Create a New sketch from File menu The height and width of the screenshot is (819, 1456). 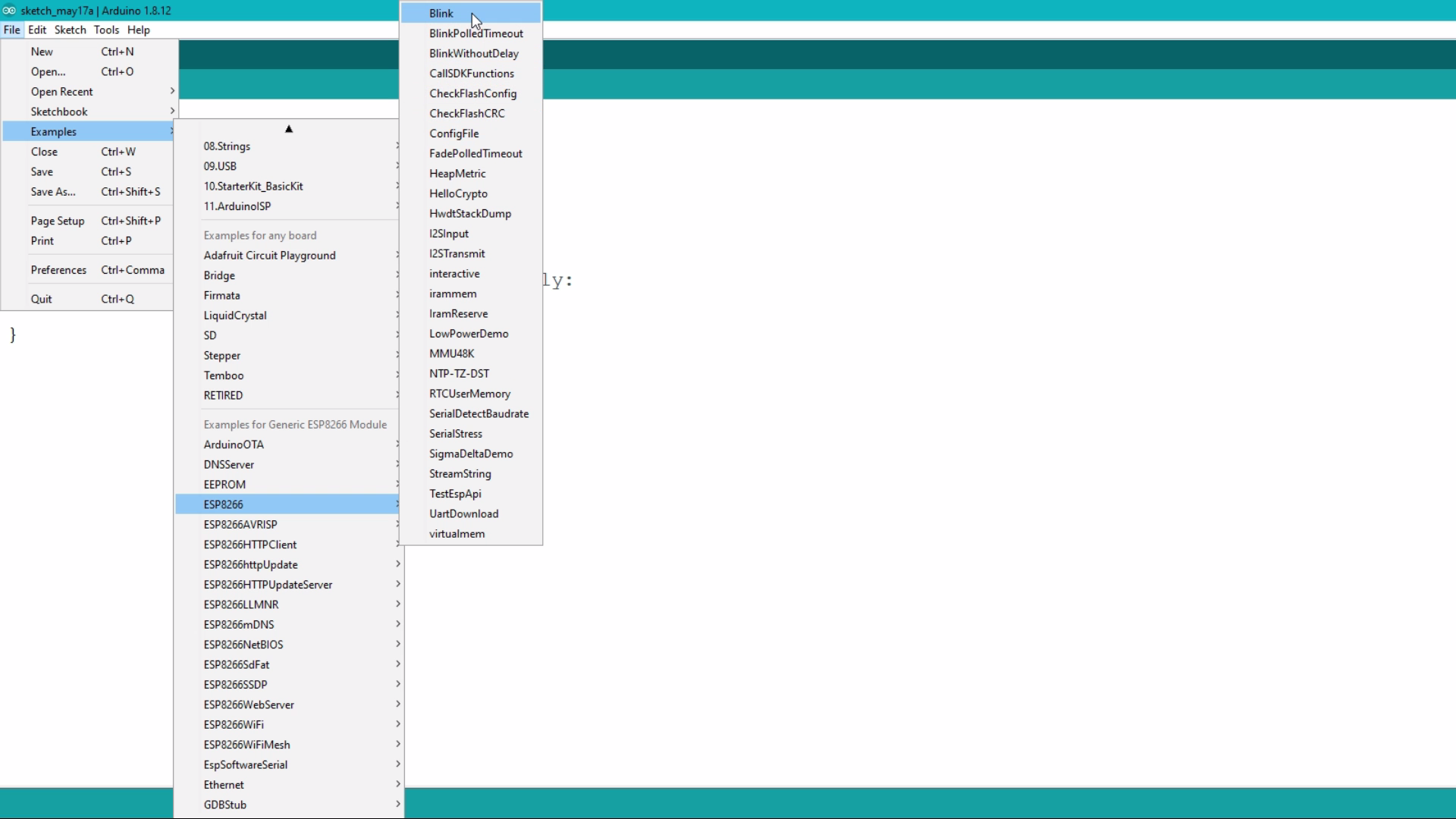point(89,52)
